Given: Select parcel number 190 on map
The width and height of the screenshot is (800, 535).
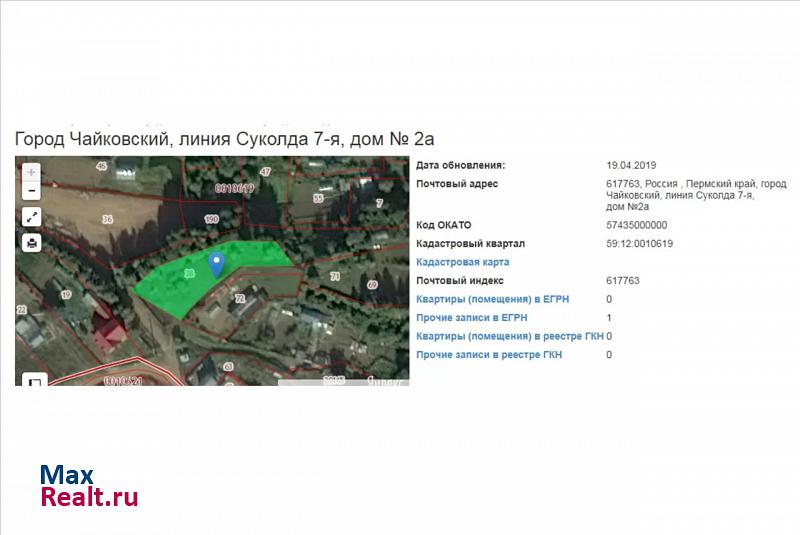Looking at the screenshot, I should [211, 219].
